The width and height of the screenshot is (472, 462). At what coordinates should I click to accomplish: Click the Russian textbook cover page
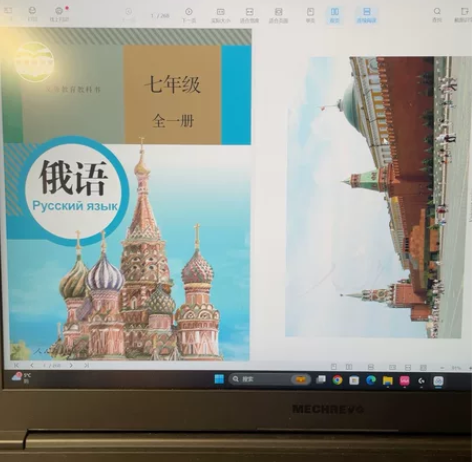(x=127, y=194)
